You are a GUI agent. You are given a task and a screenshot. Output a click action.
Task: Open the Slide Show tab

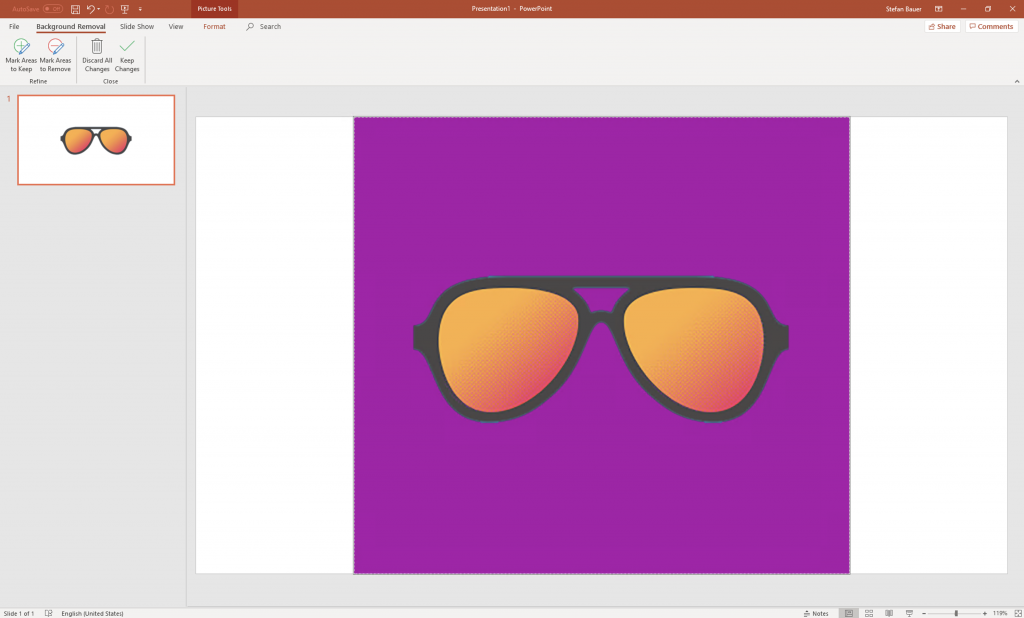pos(137,27)
